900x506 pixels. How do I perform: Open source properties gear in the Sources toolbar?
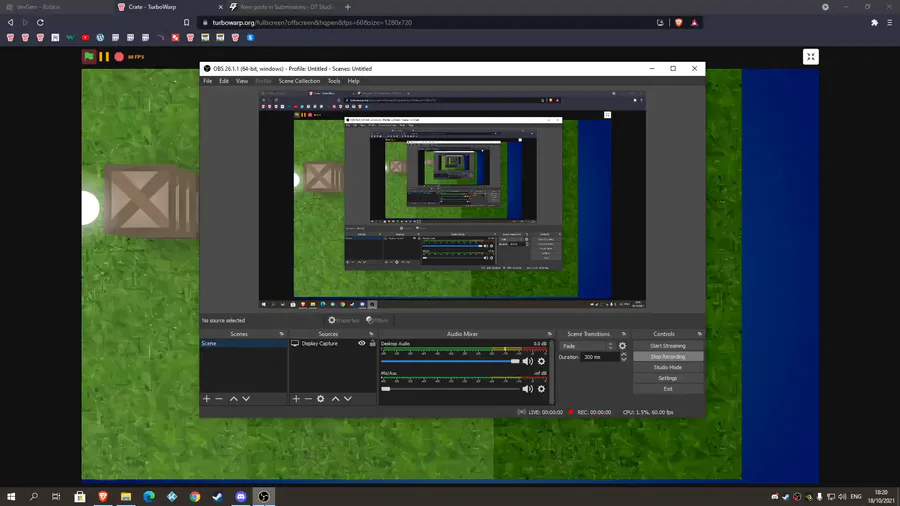click(321, 398)
